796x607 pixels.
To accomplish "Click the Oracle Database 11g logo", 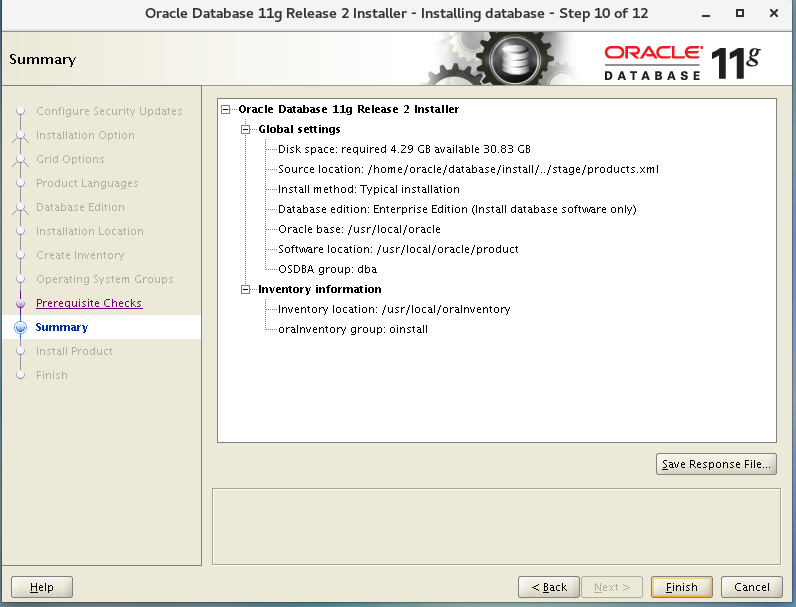I will pyautogui.click(x=682, y=63).
